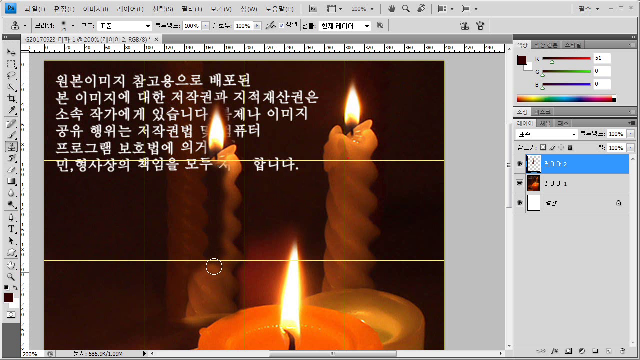Select the Move tool at toolbox top
Viewport: 640px width, 360px height.
11,52
